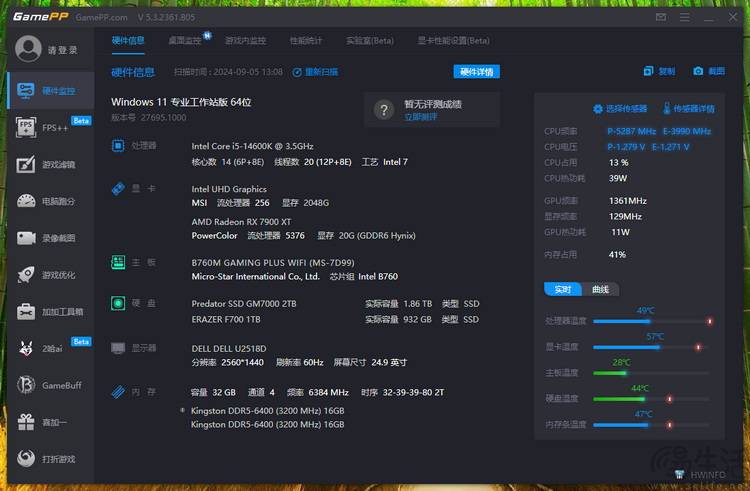Click the 内存条温度 47℃ temperature bar

[652, 425]
